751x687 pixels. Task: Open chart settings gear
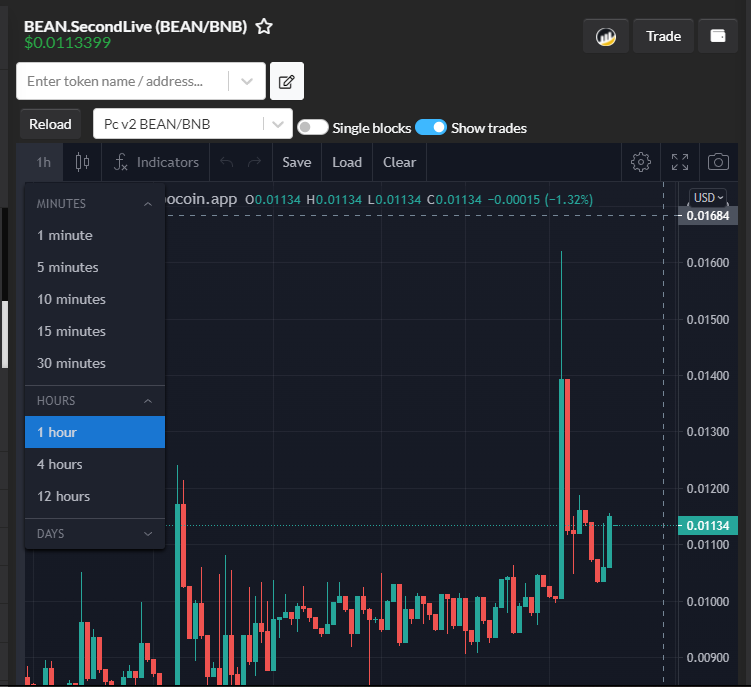[641, 162]
